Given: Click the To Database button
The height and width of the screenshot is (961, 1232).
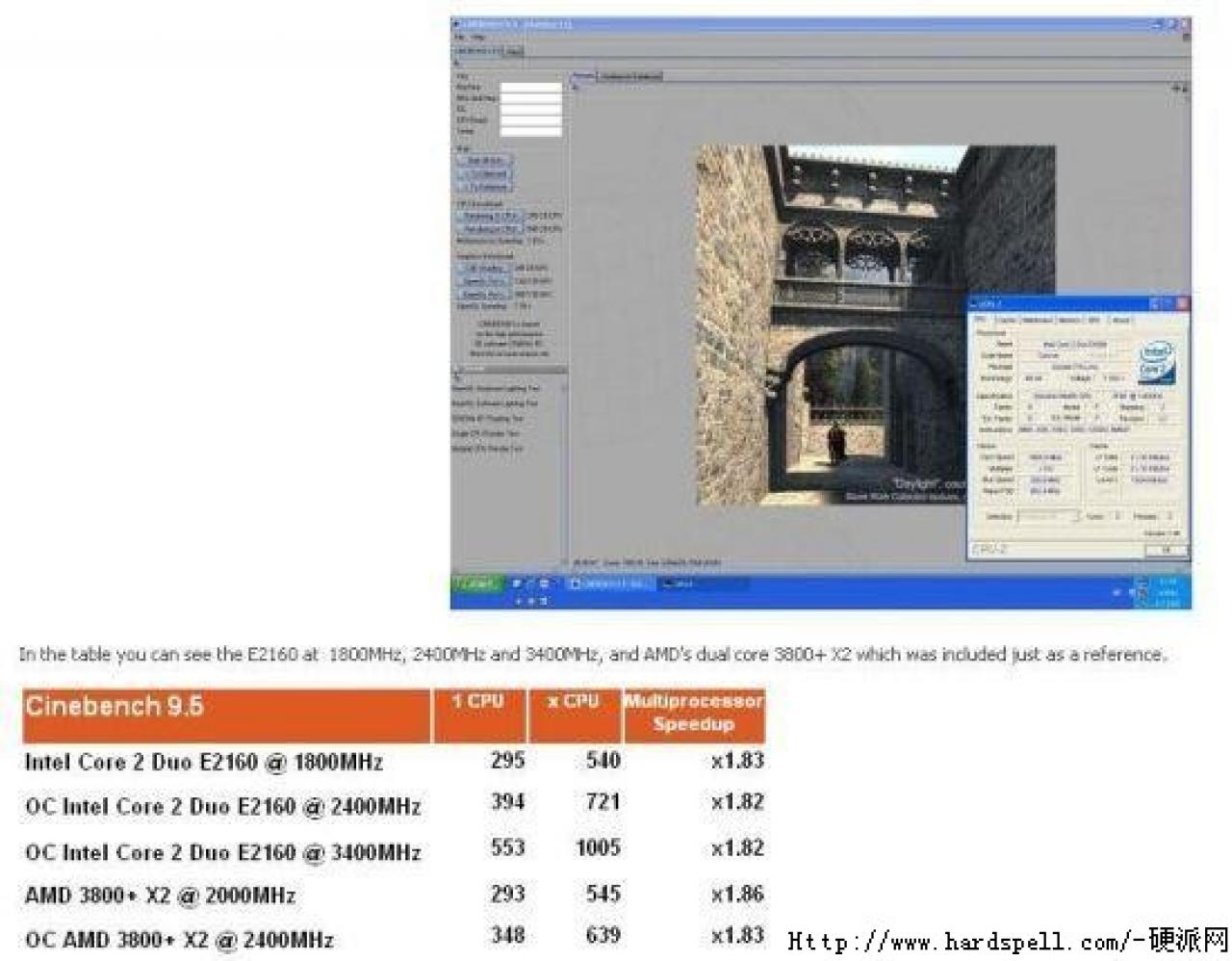Looking at the screenshot, I should [485, 187].
